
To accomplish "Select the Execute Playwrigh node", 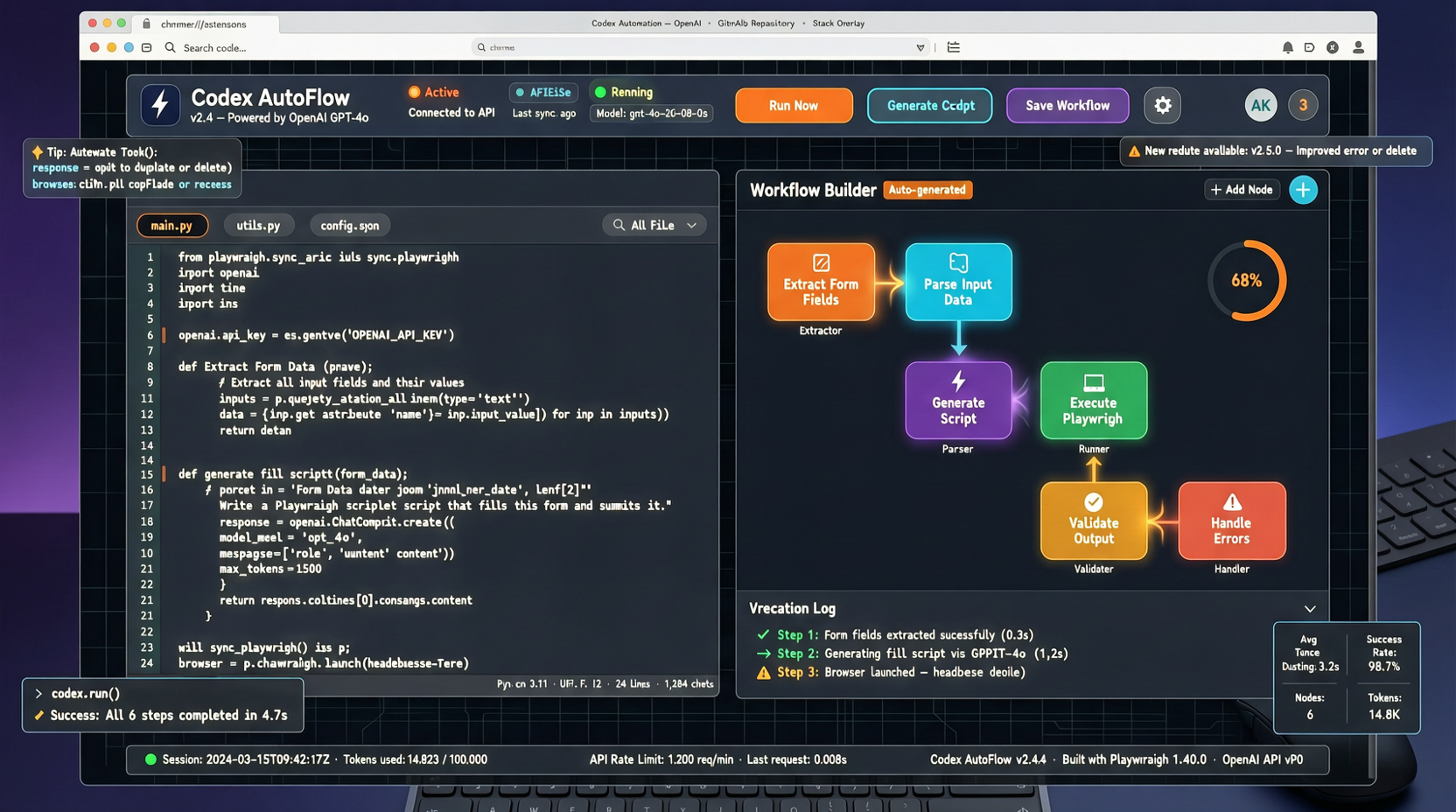I will 1093,401.
